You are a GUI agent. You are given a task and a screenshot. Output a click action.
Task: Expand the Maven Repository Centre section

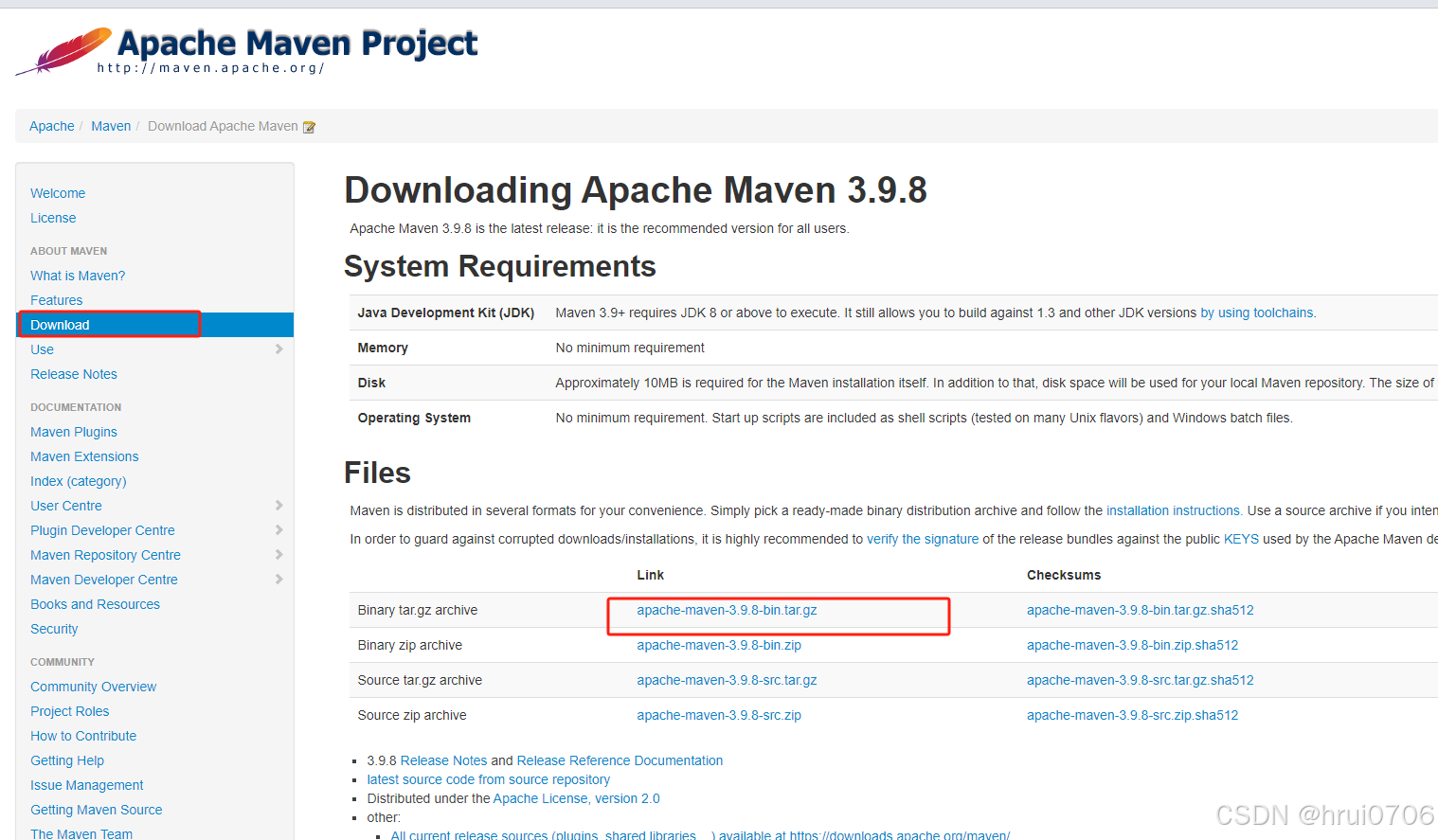[278, 554]
